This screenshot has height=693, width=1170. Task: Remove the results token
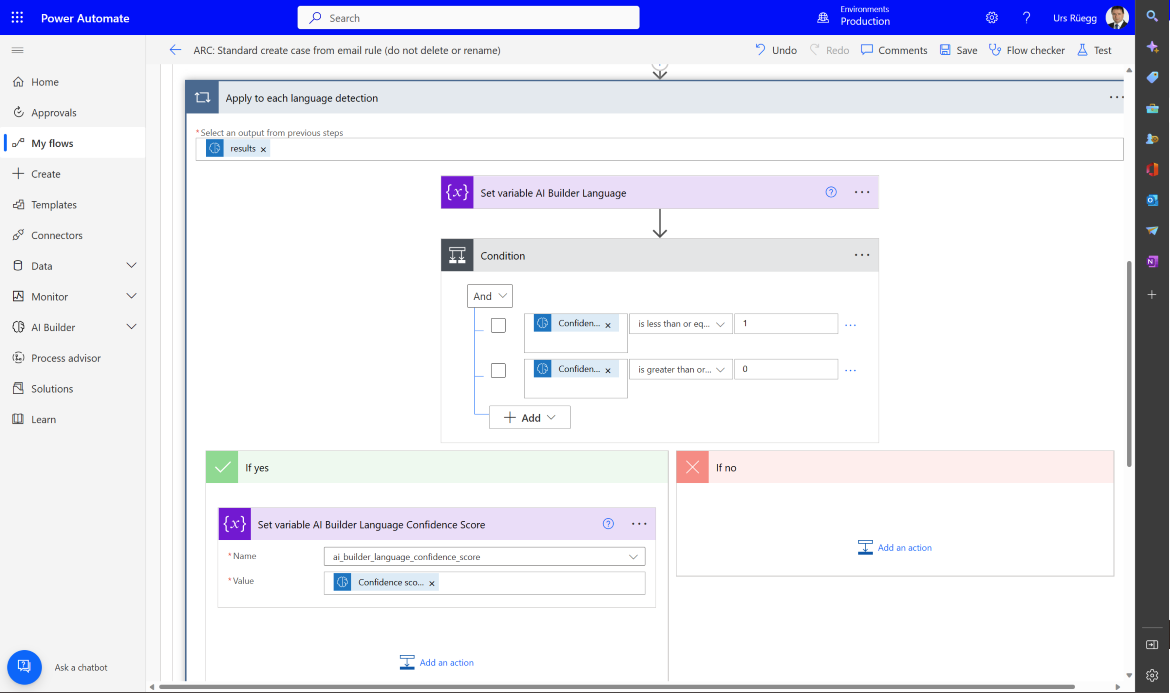[263, 149]
